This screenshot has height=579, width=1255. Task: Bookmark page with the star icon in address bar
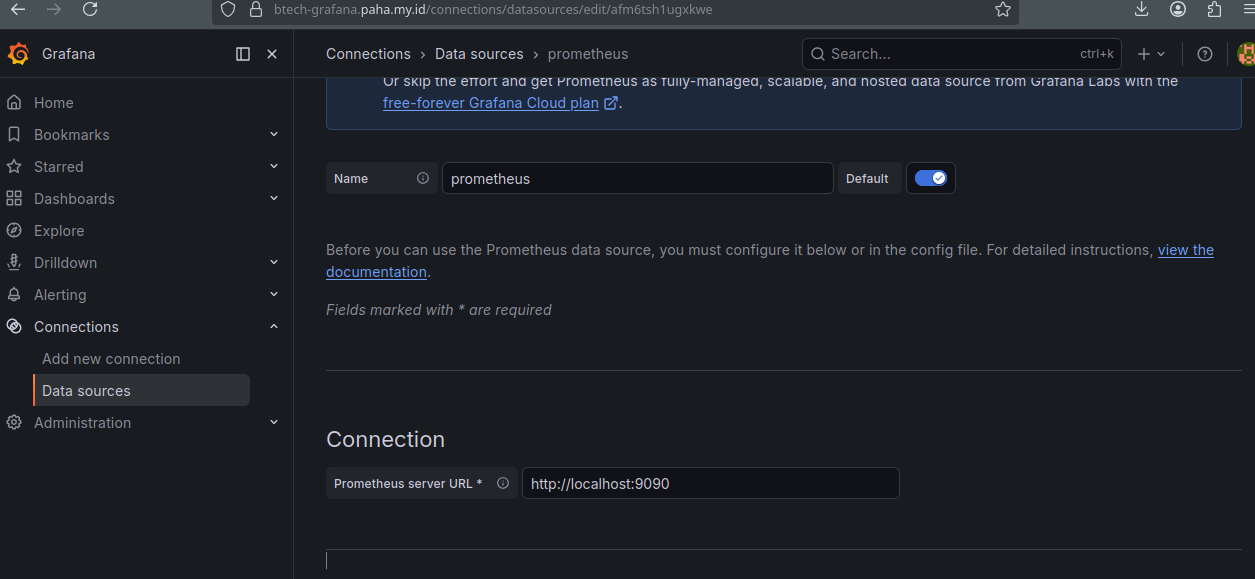click(x=1003, y=9)
